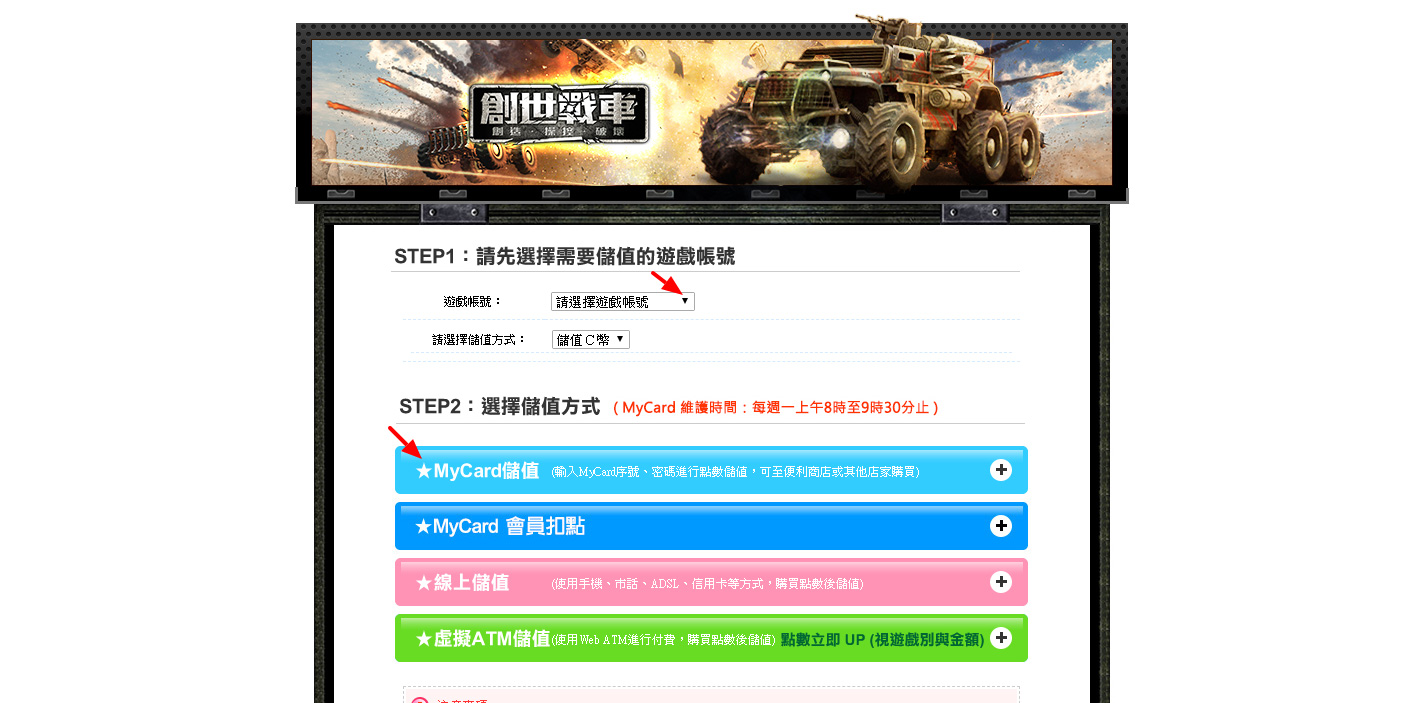Viewport: 1423px width, 703px height.
Task: Click the 遊戲帳號: field label
Action: point(473,301)
